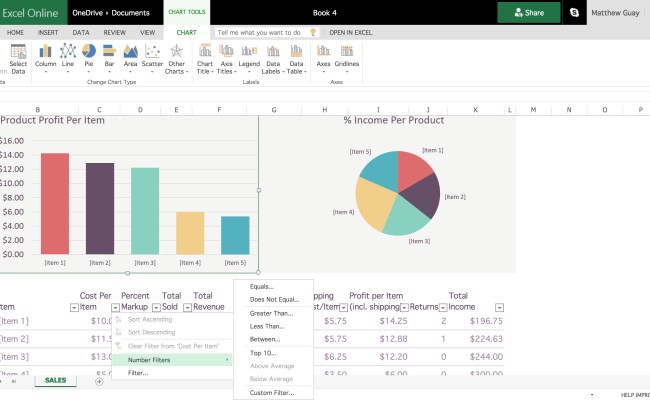Viewport: 650px width, 400px height.
Task: Switch to the HOME ribbon tab
Action: pos(15,32)
